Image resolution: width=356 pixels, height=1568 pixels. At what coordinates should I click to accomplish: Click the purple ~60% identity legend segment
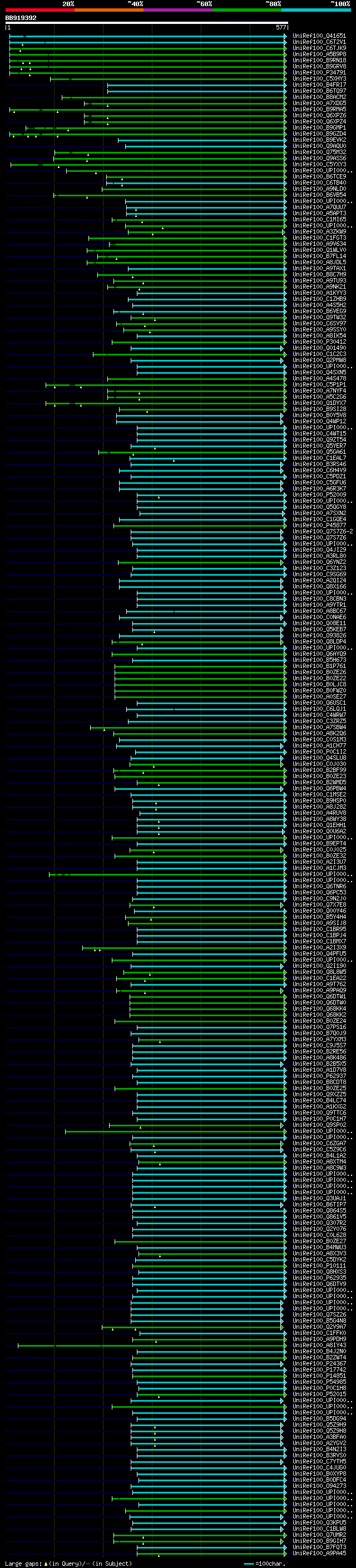179,11
